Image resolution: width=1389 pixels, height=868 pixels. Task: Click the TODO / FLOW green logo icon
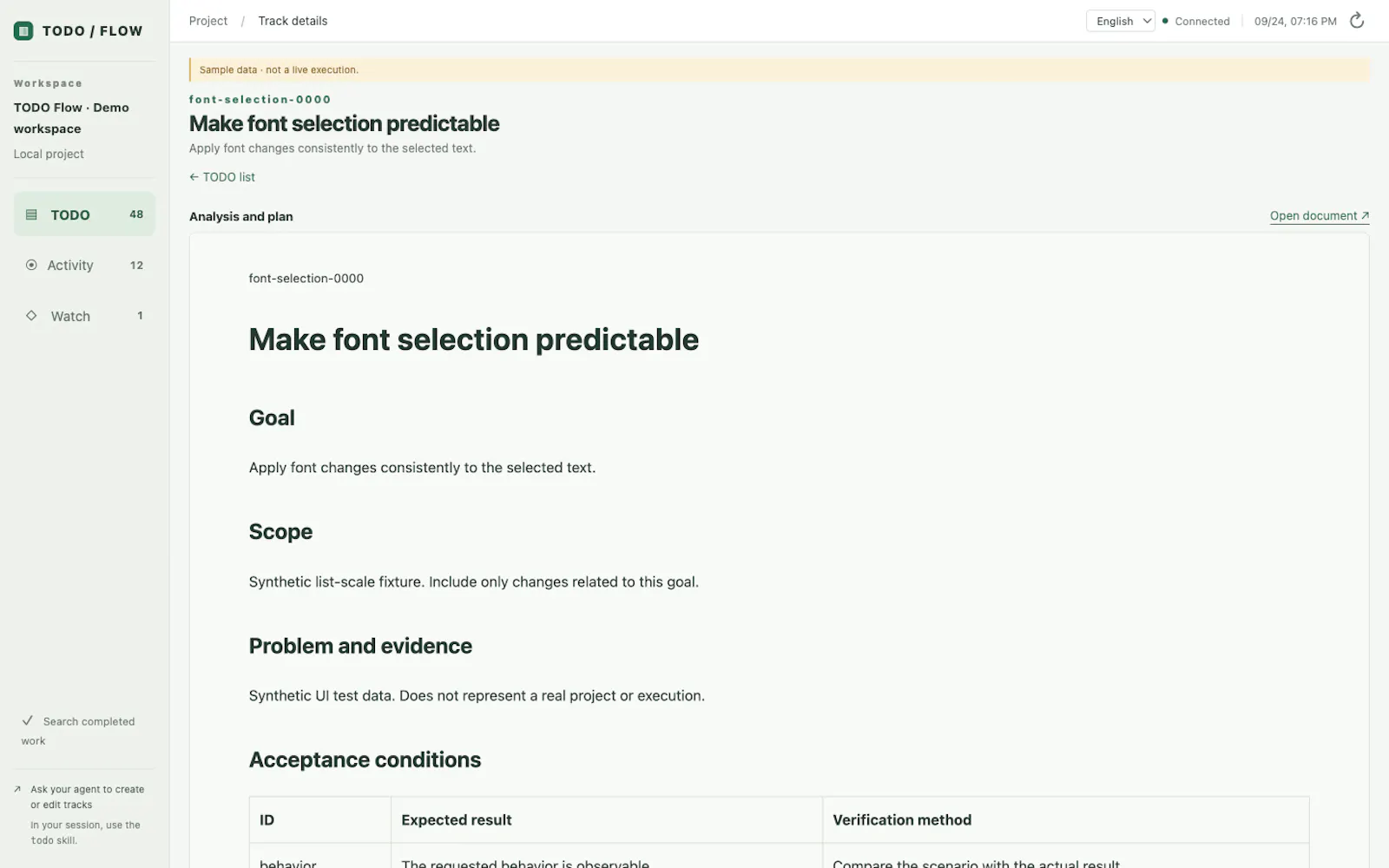coord(23,31)
